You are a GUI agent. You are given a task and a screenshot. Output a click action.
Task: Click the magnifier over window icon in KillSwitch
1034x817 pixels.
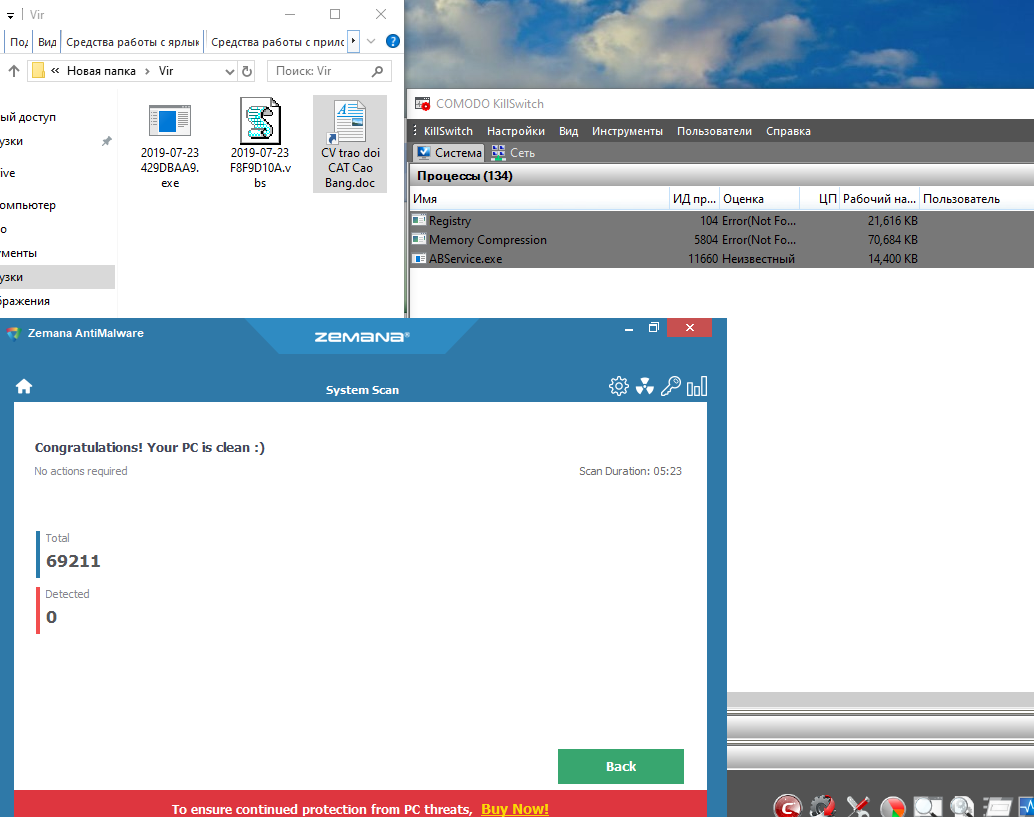[x=927, y=807]
